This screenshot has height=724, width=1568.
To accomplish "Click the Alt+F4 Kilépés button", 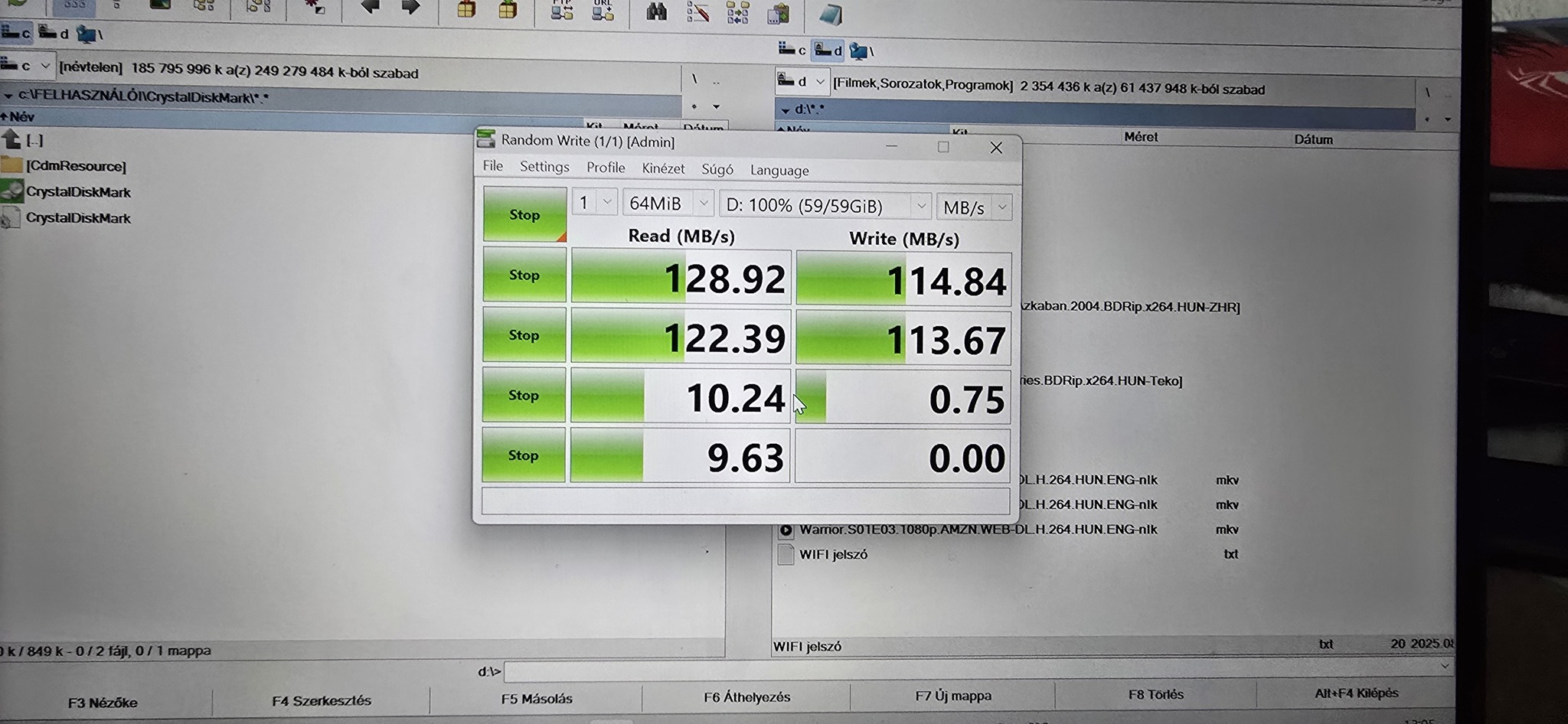I will click(1356, 693).
